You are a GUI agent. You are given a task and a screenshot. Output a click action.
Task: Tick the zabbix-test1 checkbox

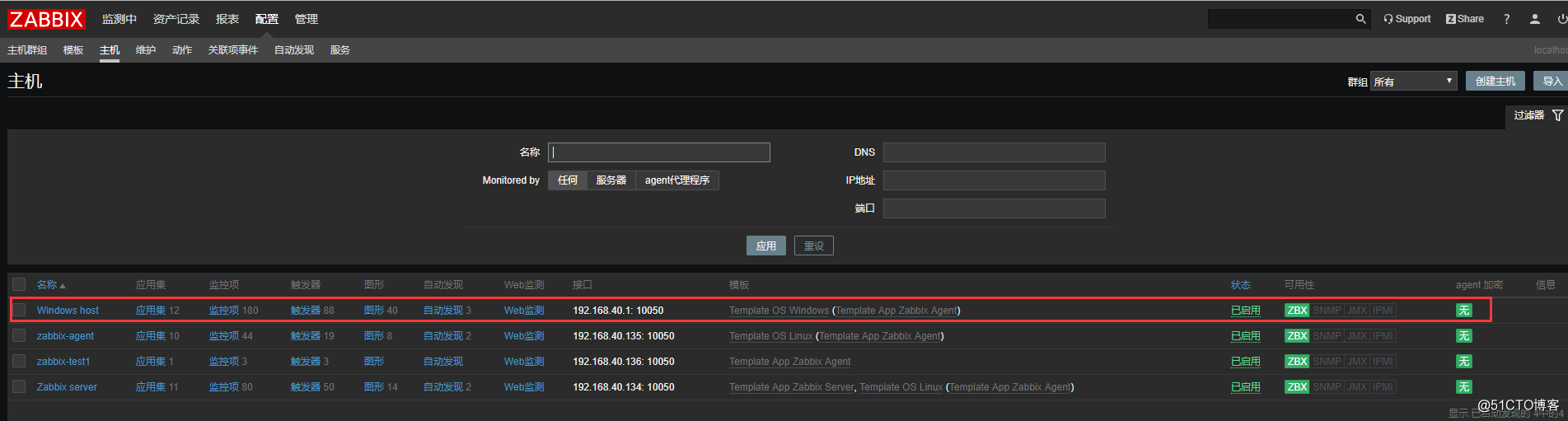19,362
